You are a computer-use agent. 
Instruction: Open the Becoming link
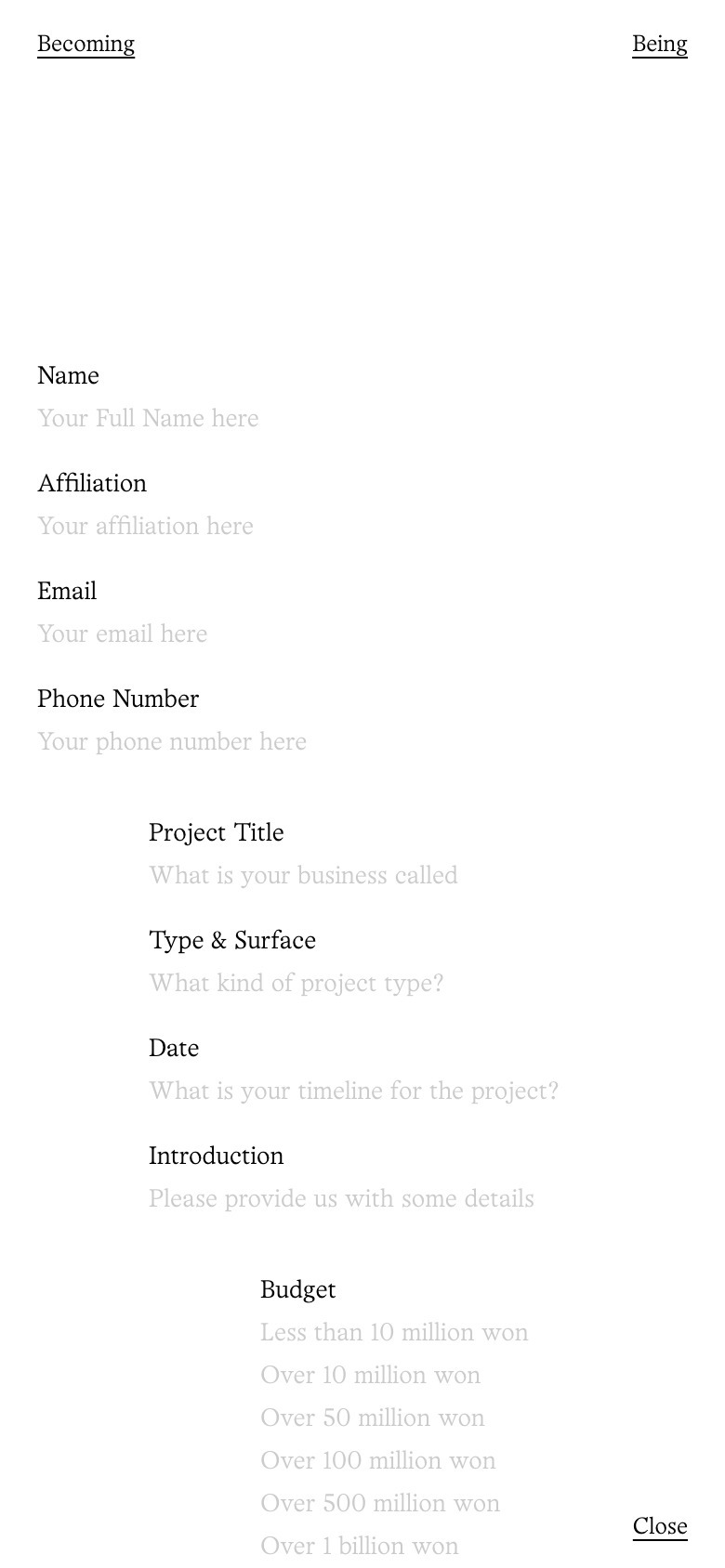click(86, 45)
